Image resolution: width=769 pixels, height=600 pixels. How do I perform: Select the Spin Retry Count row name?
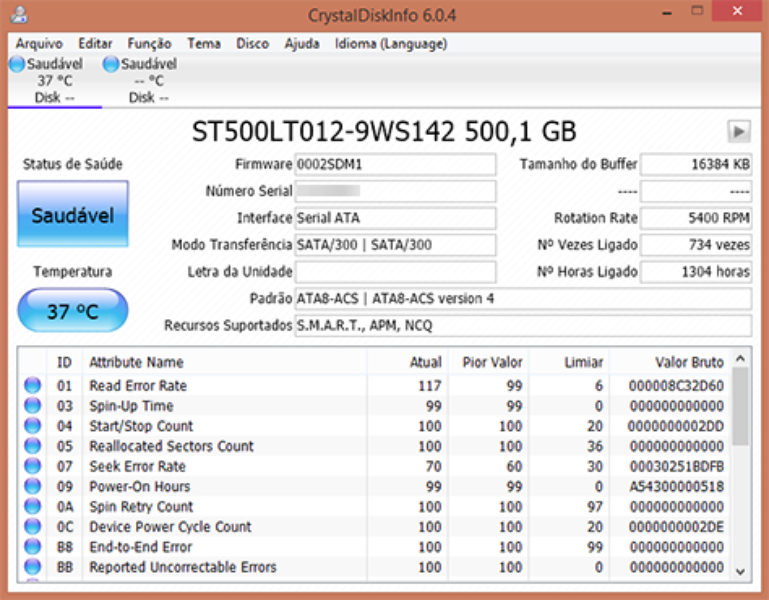pos(141,506)
